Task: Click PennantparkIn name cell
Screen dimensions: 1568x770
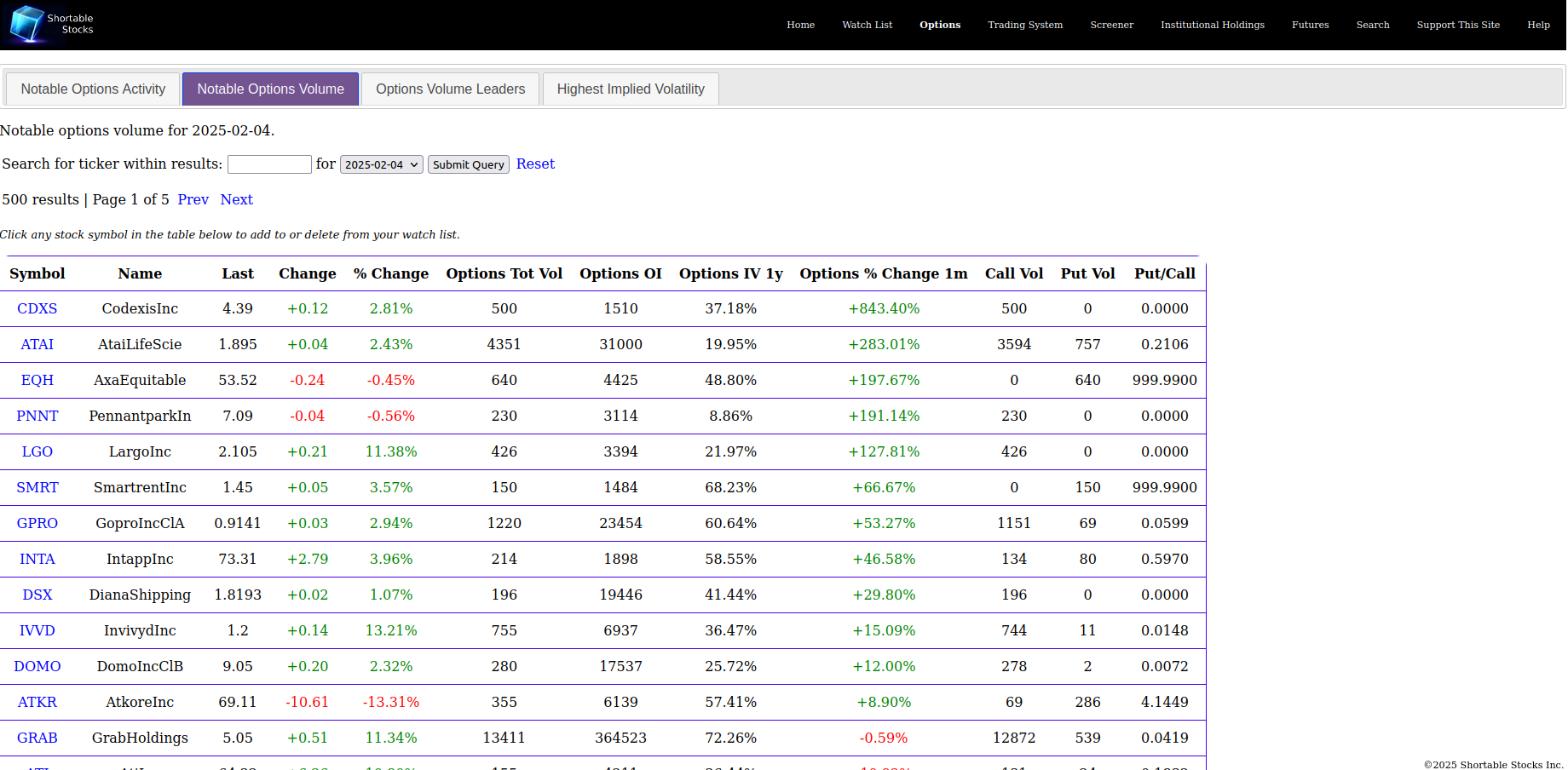Action: (140, 416)
